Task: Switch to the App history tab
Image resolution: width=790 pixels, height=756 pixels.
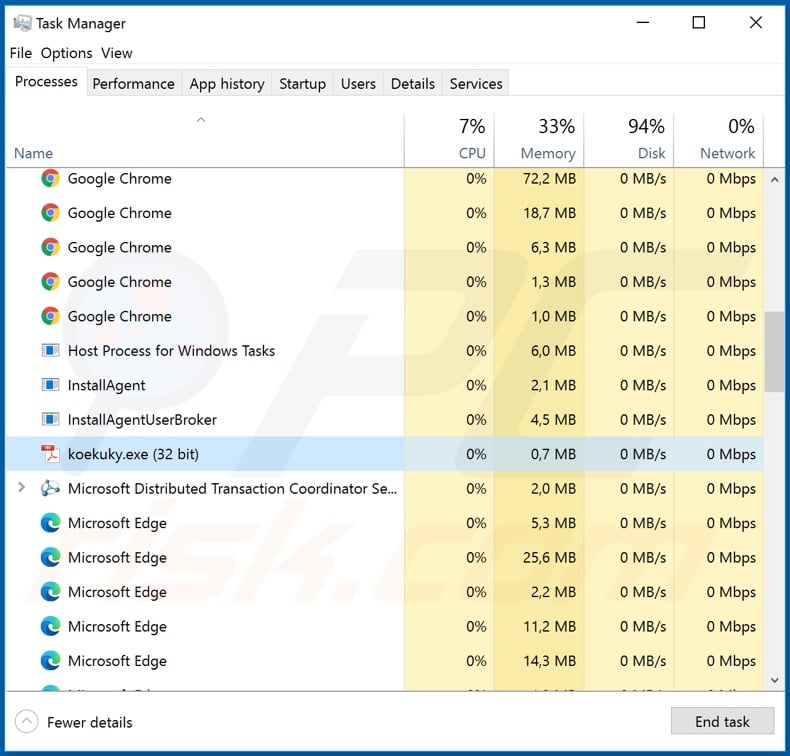Action: coord(227,84)
